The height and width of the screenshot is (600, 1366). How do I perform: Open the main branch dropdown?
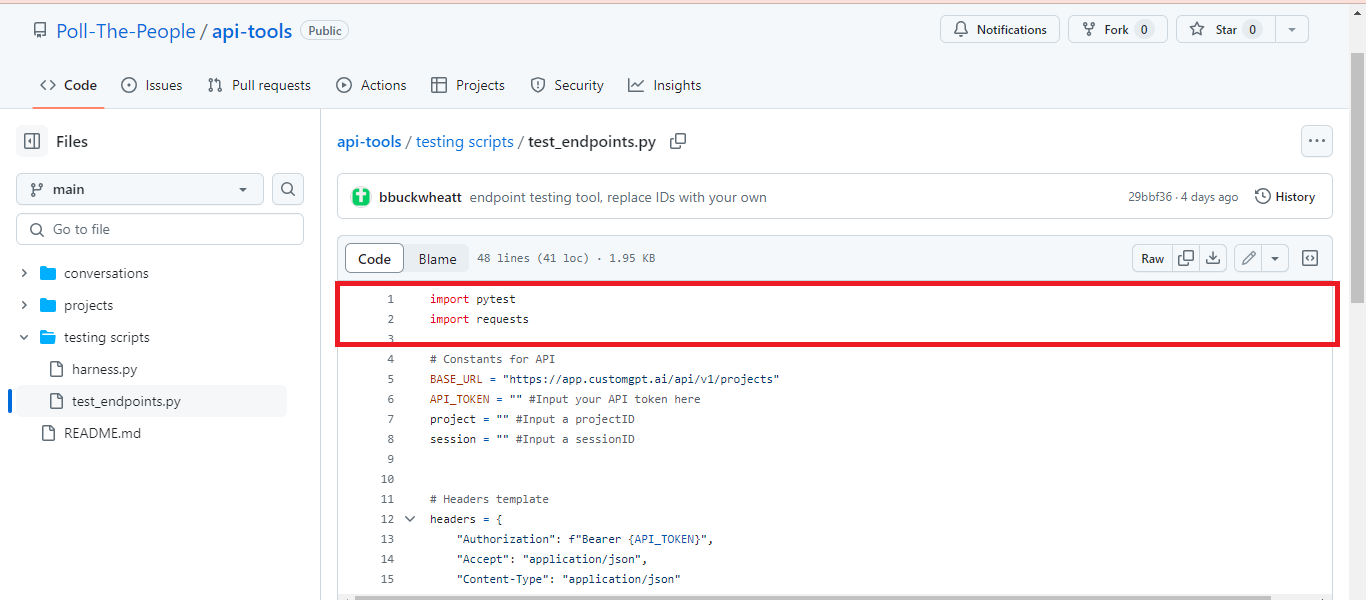click(139, 188)
